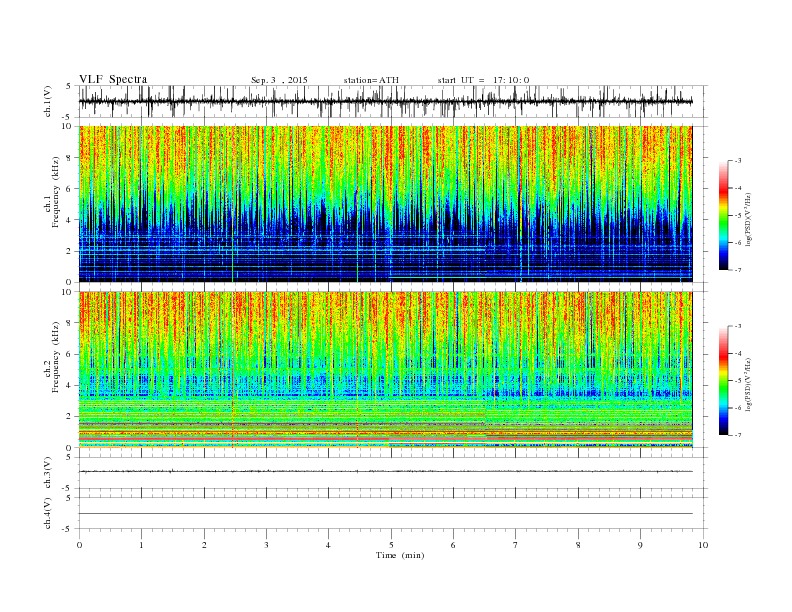This screenshot has height=612, width=792.
Task: Click the "-3" tick on ch.1 colorbar
Action: point(738,161)
